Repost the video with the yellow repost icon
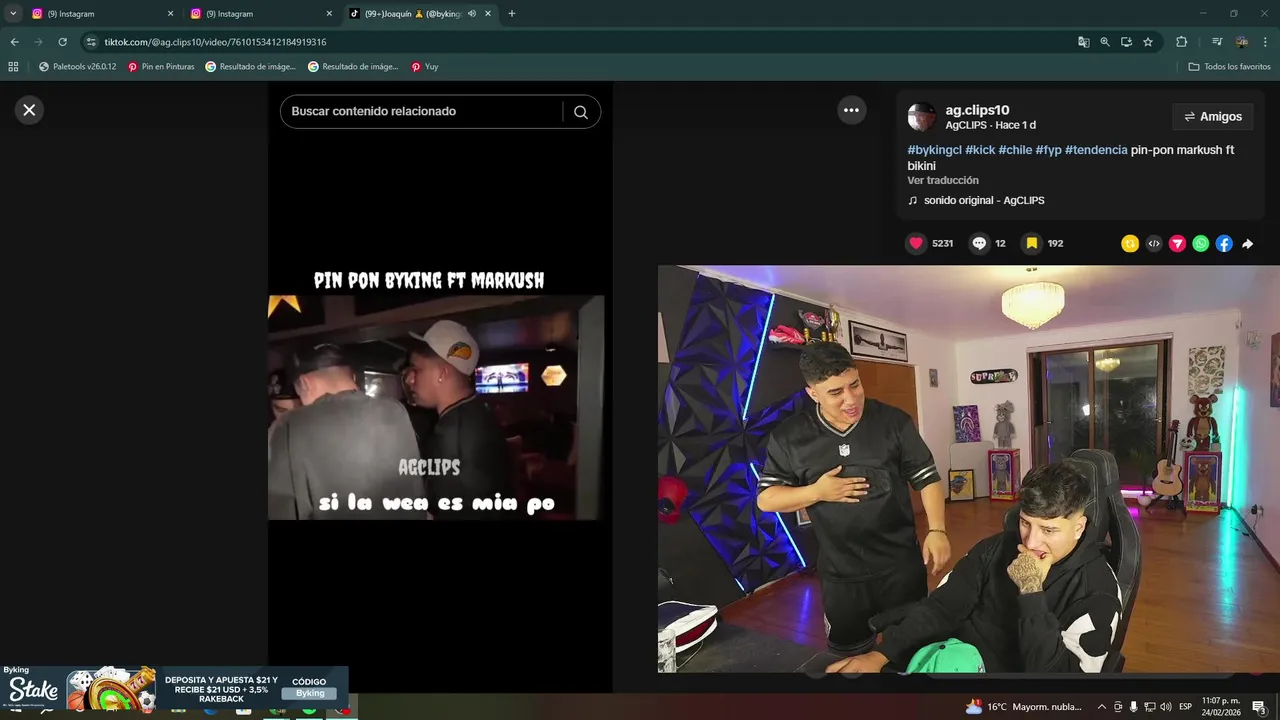Image resolution: width=1280 pixels, height=720 pixels. pyautogui.click(x=1130, y=243)
